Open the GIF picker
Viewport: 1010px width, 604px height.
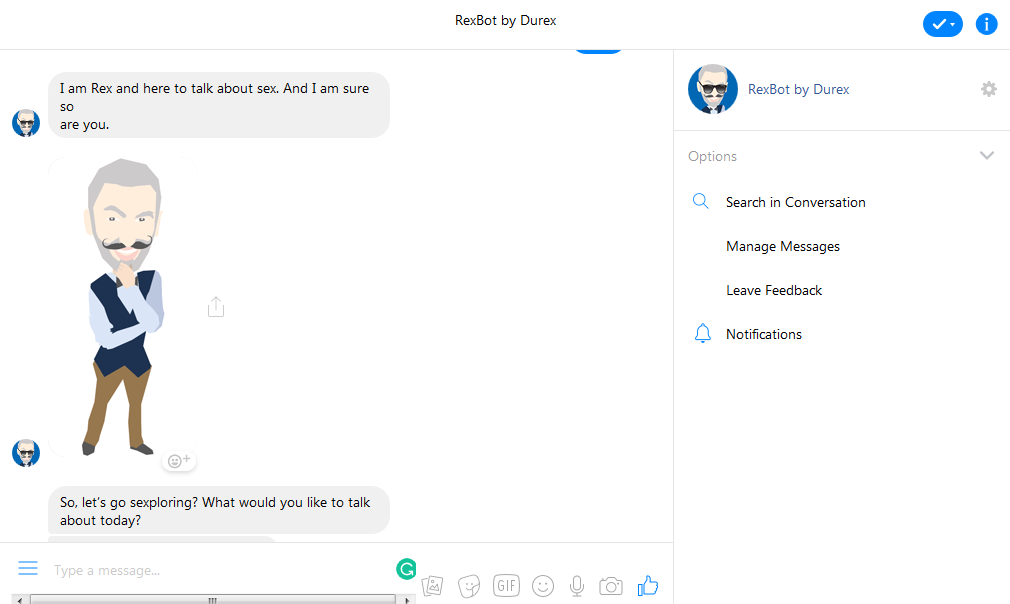[x=506, y=585]
